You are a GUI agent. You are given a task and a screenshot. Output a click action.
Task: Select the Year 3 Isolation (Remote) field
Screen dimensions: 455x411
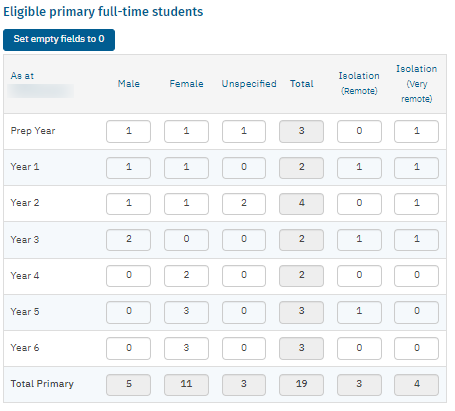[x=359, y=240]
